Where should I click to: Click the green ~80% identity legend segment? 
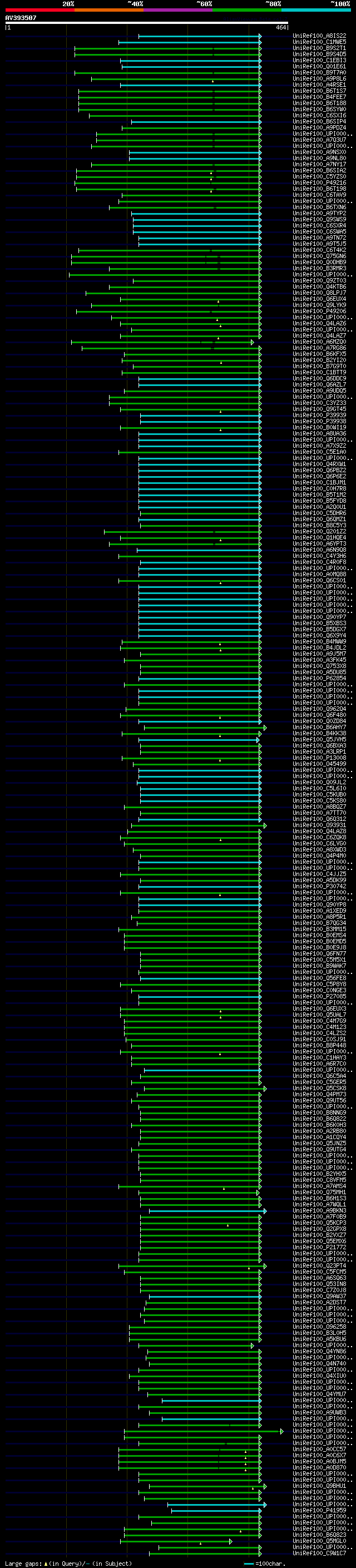tap(247, 11)
